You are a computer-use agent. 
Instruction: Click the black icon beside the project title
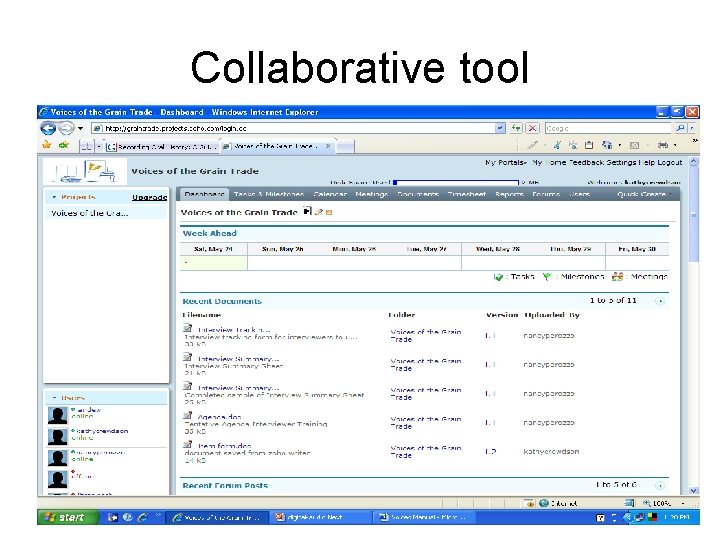point(307,211)
